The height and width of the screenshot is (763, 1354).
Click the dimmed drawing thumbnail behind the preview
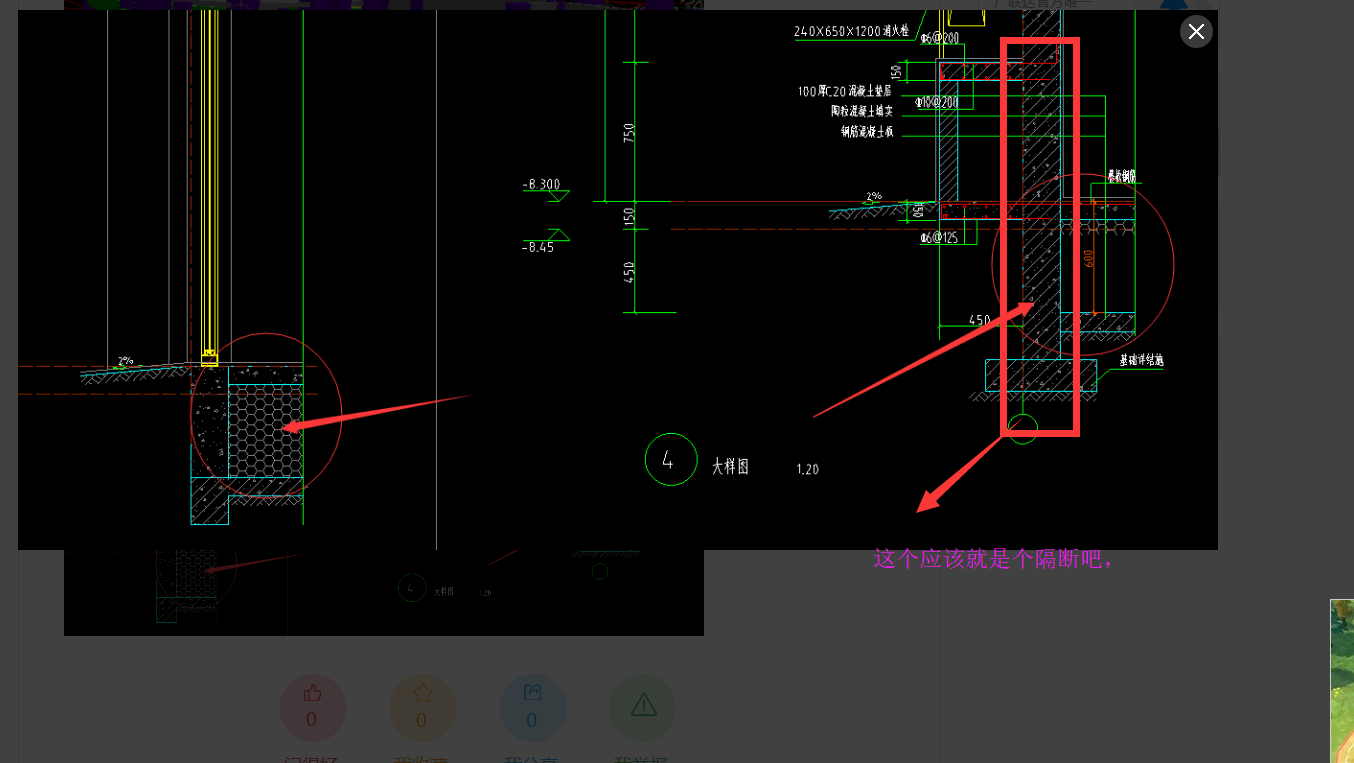[384, 592]
